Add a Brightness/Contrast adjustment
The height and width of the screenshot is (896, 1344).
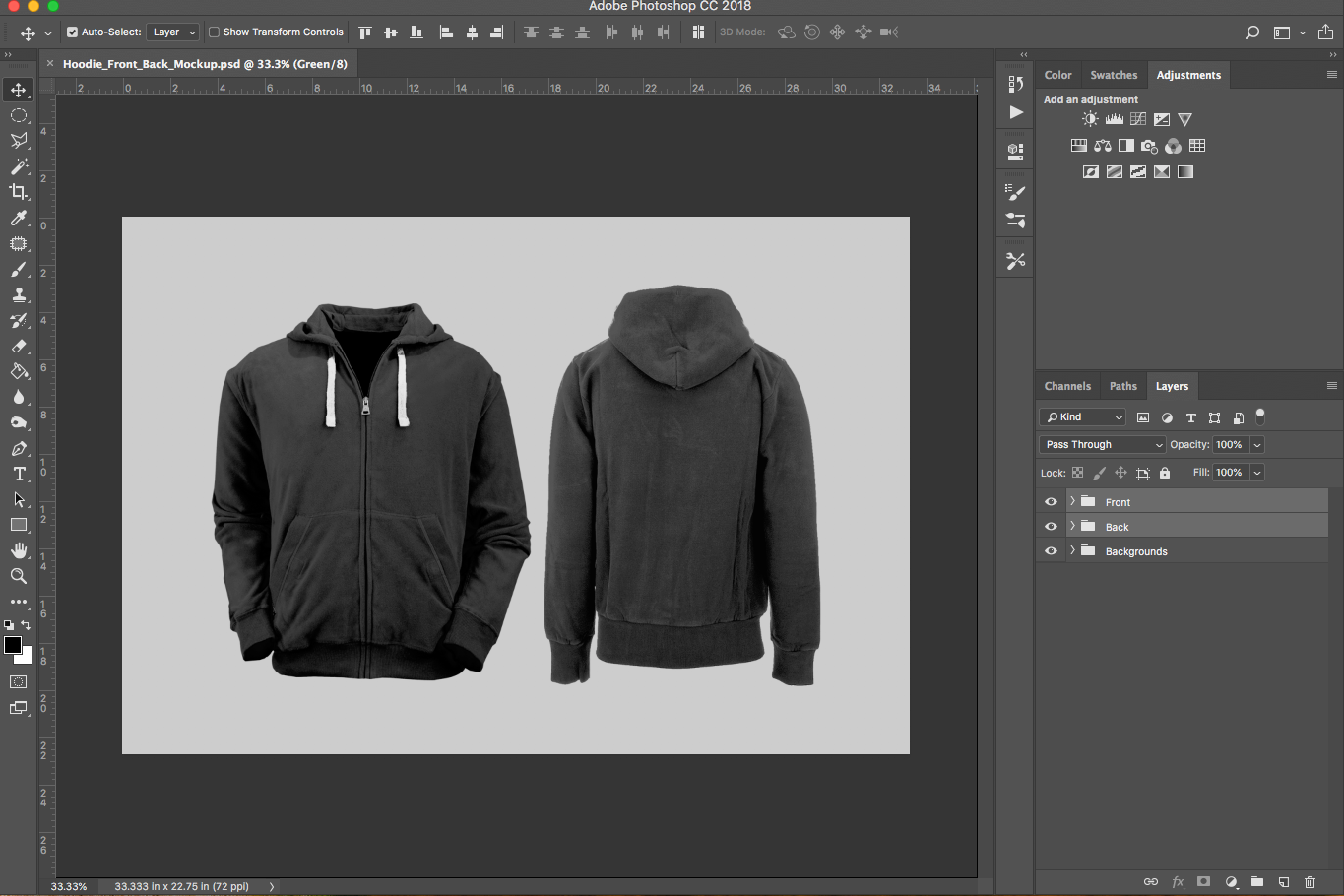coord(1090,119)
